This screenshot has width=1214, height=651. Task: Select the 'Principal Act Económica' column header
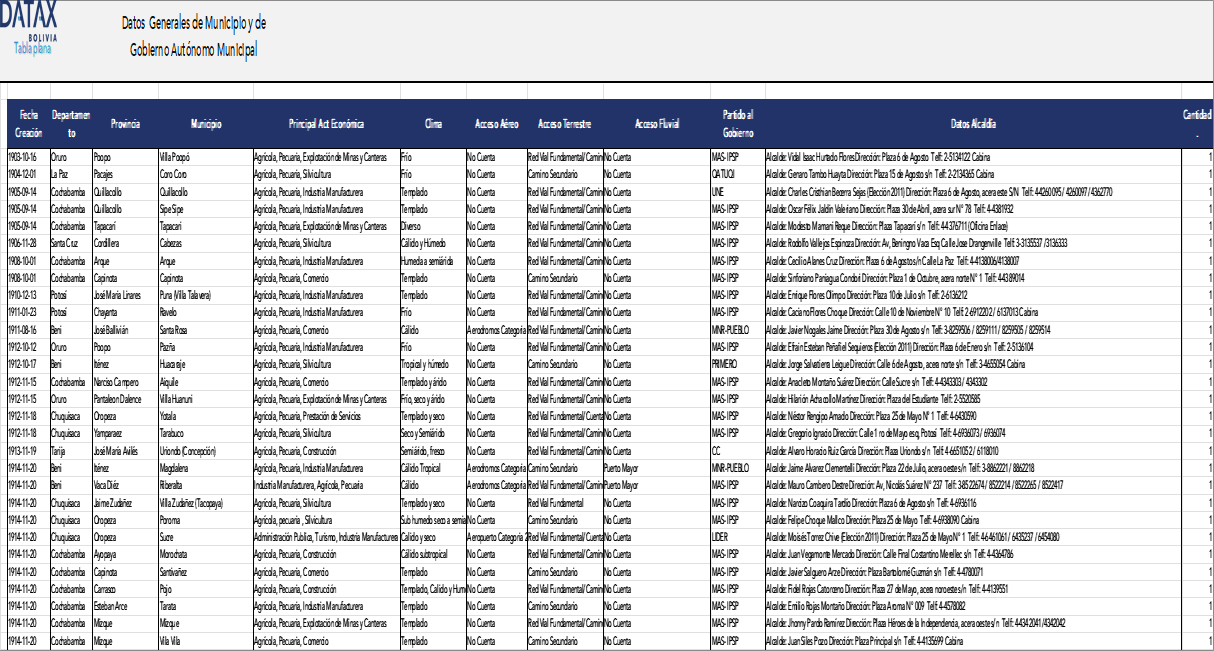(x=326, y=124)
